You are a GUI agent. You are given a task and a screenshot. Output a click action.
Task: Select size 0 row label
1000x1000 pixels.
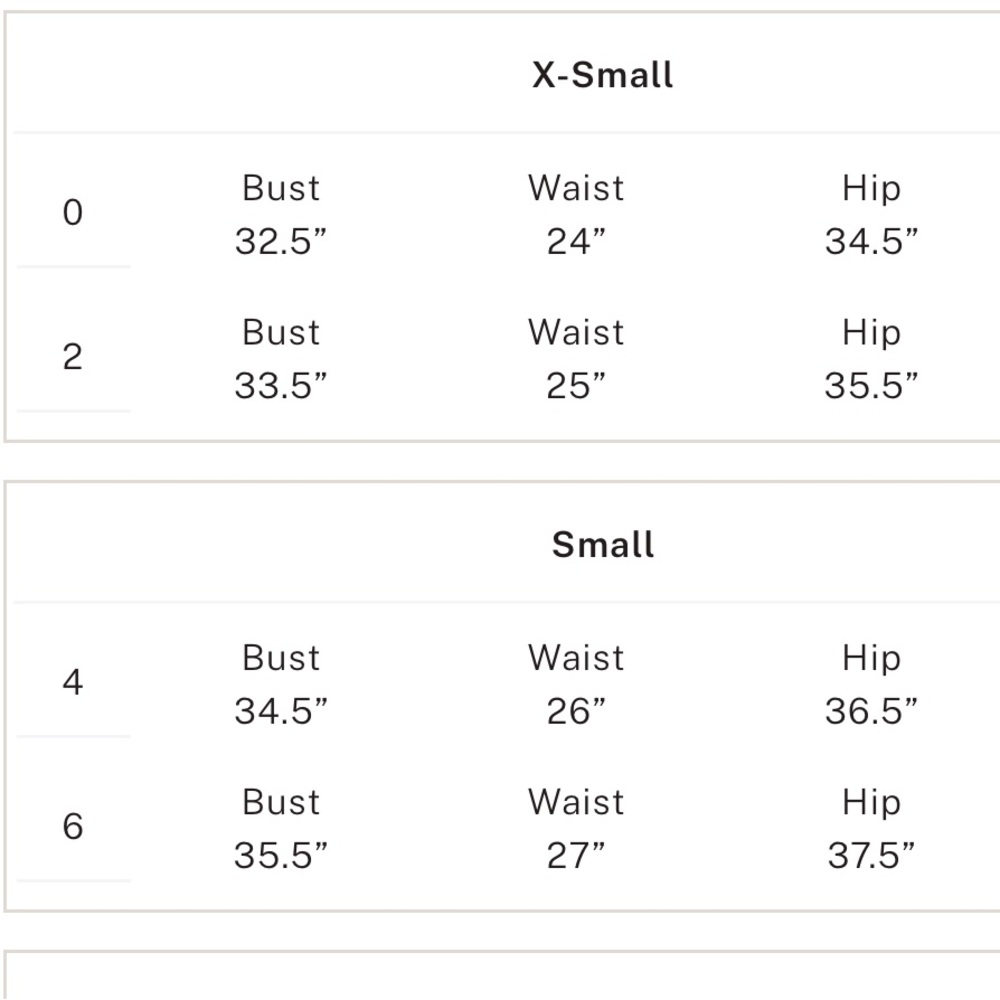tap(73, 212)
